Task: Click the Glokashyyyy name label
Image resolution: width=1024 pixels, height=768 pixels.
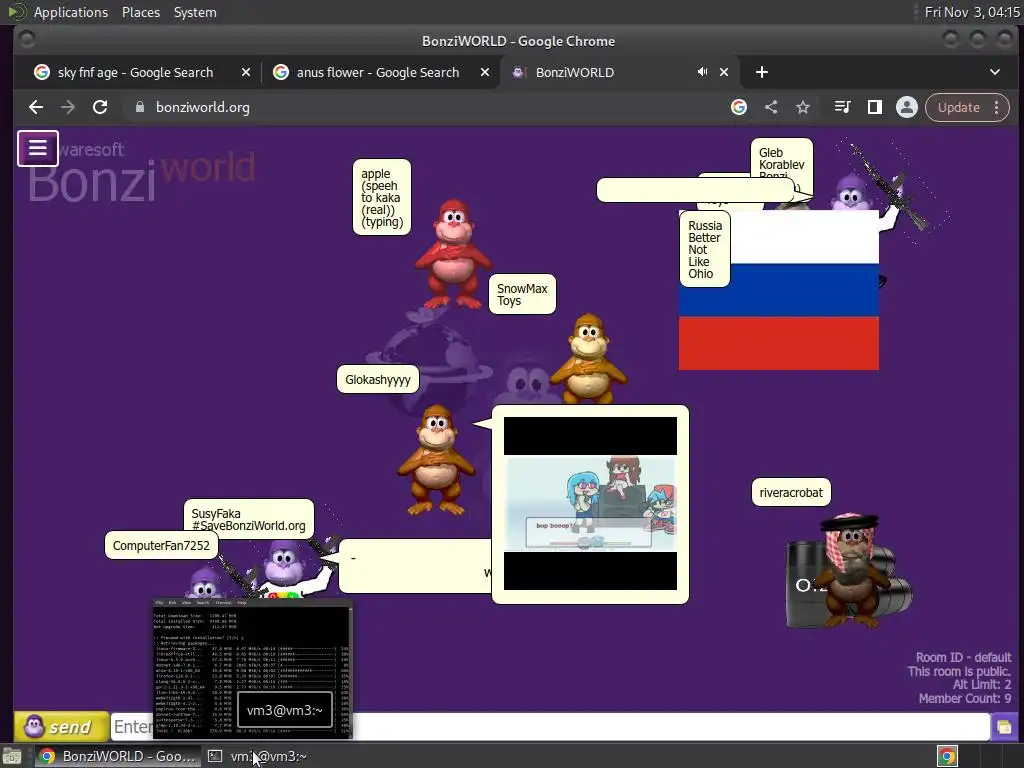Action: [377, 379]
